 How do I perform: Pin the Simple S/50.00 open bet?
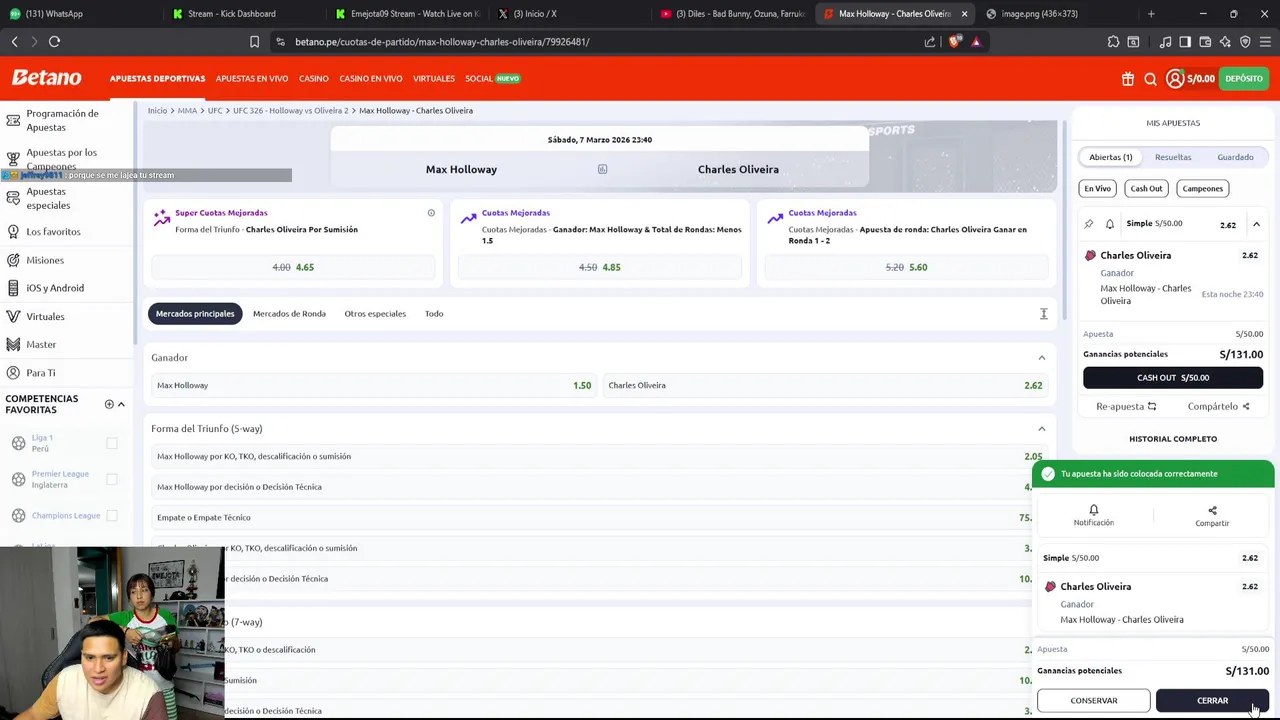1089,224
